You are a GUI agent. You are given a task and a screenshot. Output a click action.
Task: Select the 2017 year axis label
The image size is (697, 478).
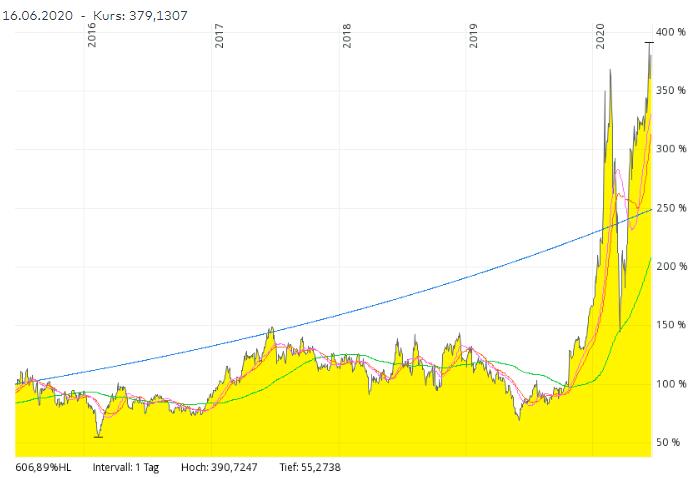click(219, 35)
